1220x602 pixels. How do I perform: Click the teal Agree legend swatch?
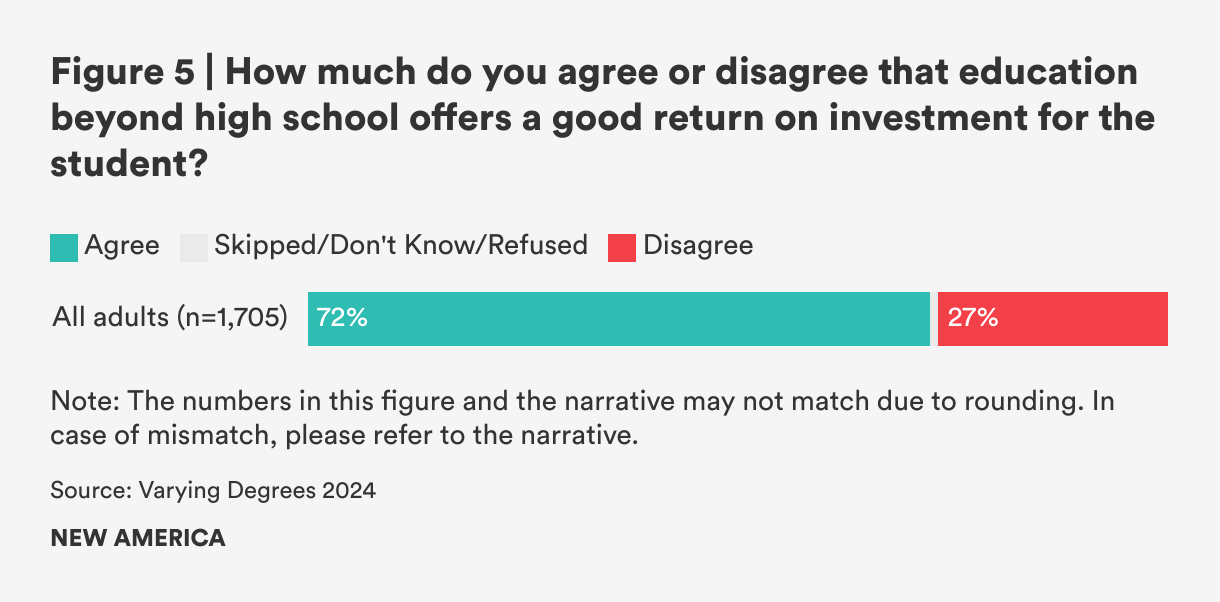point(64,247)
